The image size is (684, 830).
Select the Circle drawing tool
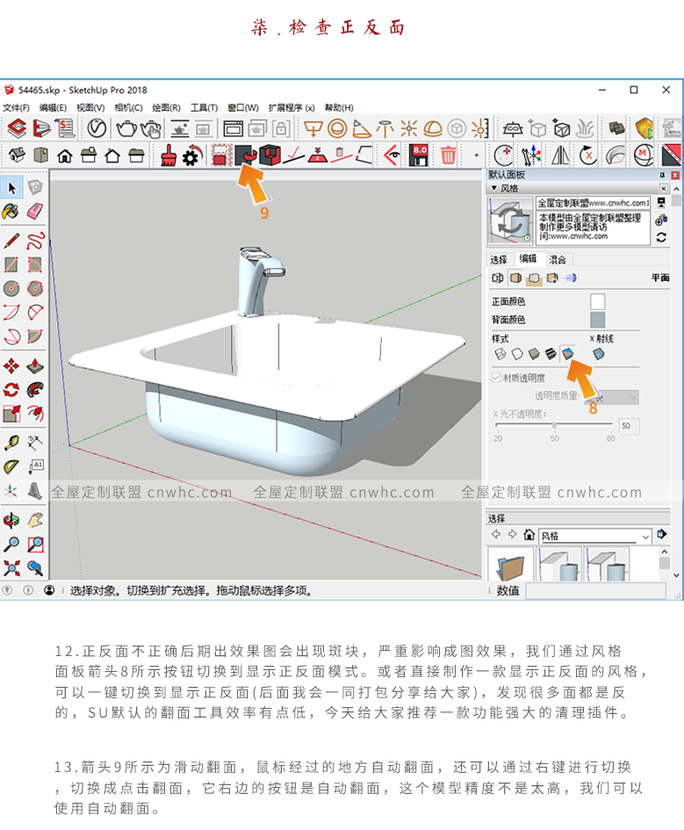pos(11,288)
